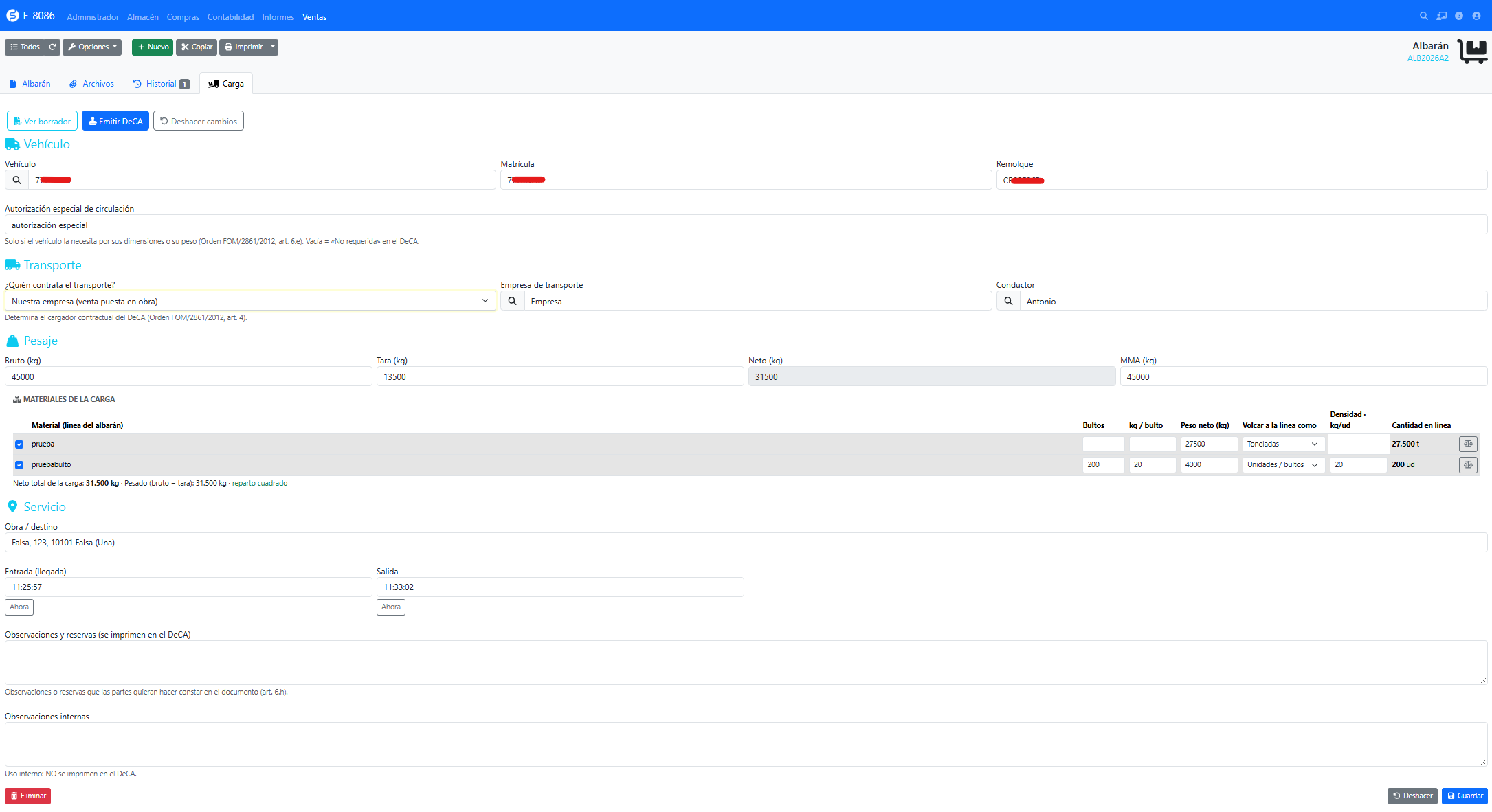
Task: Open the Unidades / bultos dropdown
Action: click(1282, 465)
